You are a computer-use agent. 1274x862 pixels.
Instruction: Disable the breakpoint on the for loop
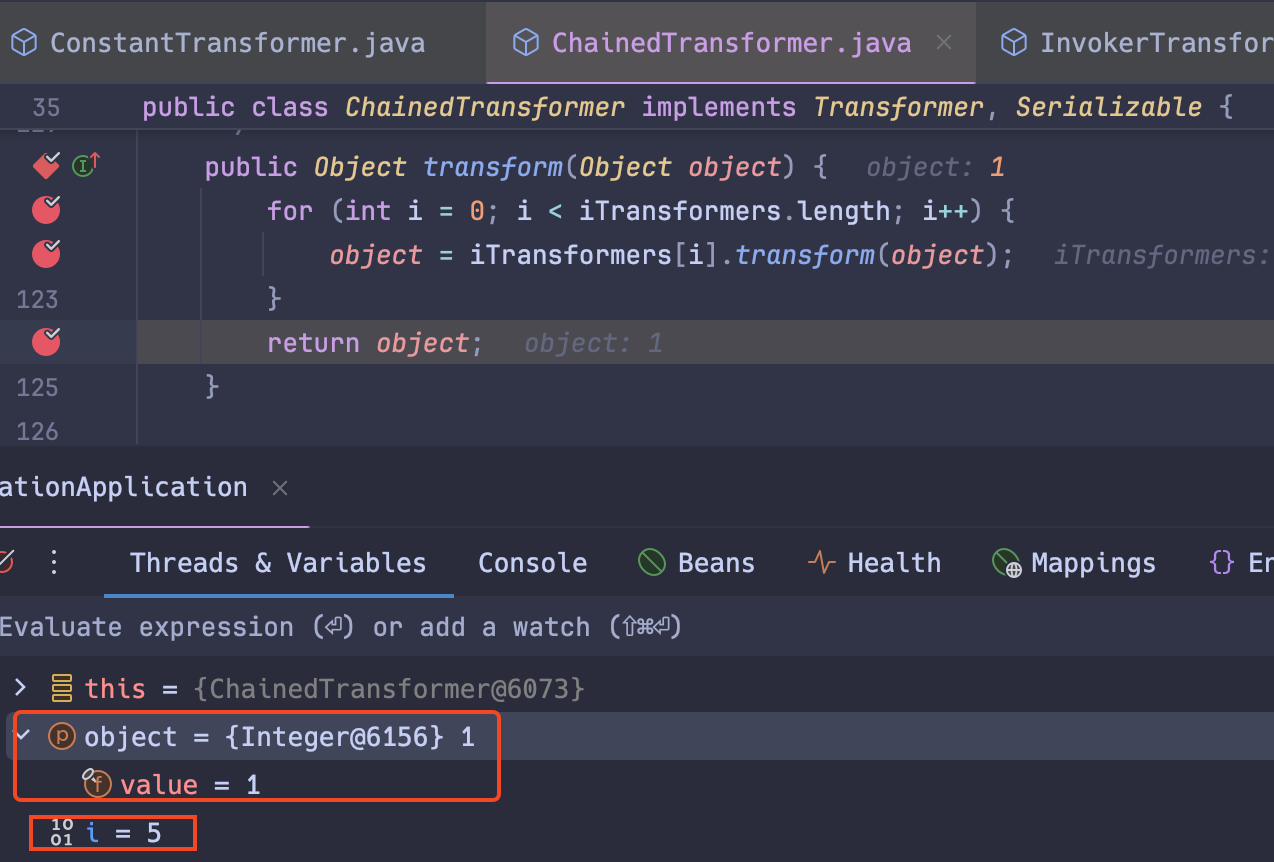(x=45, y=210)
